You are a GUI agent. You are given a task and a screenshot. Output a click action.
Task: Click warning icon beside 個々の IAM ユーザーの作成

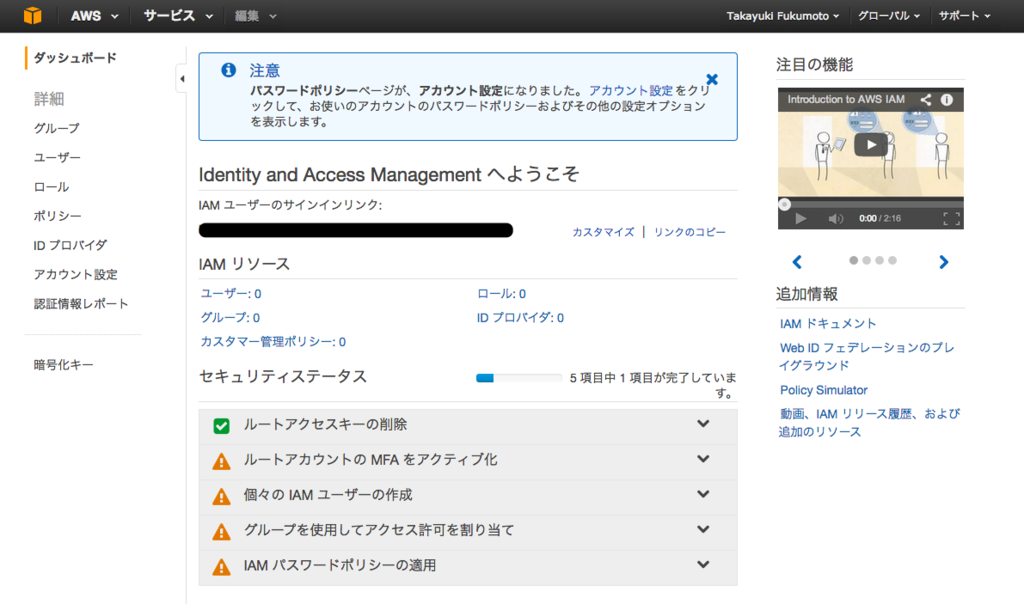click(x=221, y=496)
